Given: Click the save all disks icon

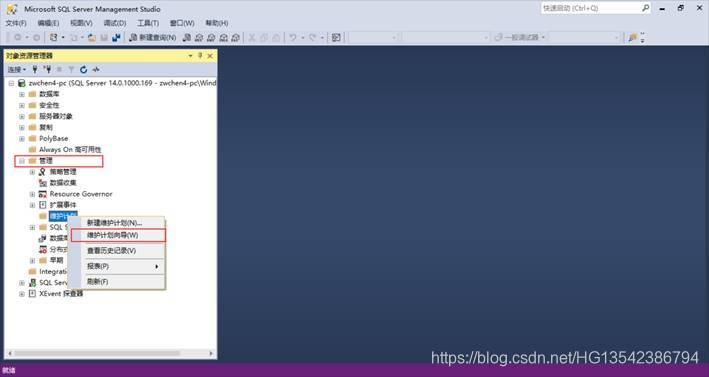Looking at the screenshot, I should point(116,38).
